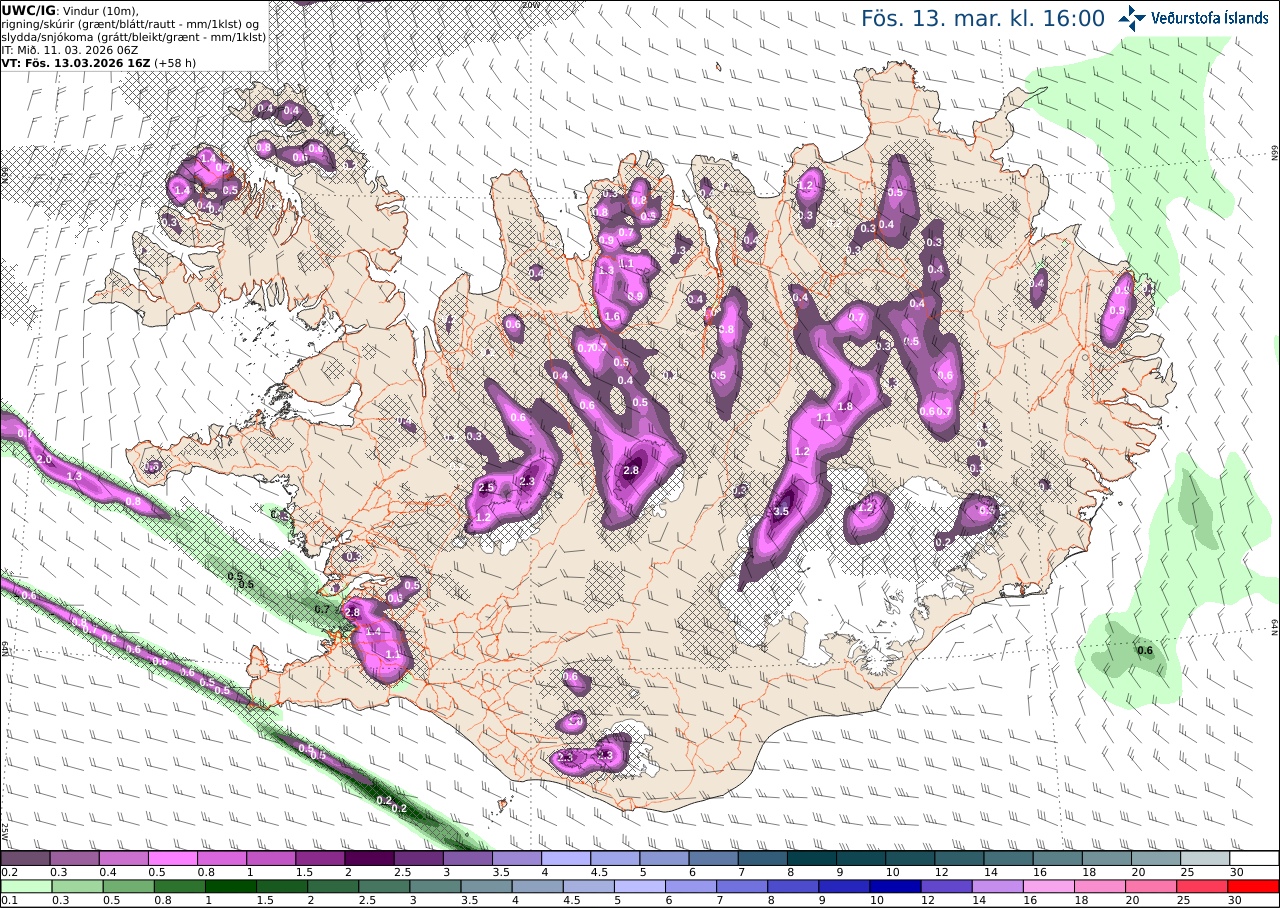Select the 30 white swatch in snow scale
The image size is (1280, 908).
click(1254, 858)
